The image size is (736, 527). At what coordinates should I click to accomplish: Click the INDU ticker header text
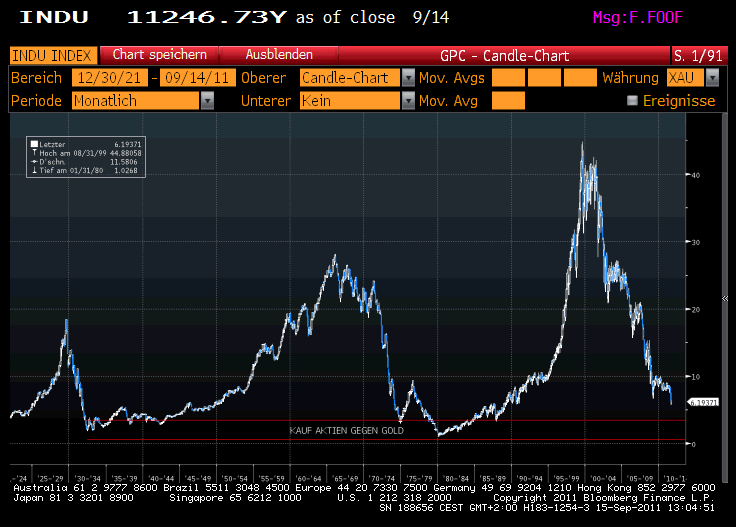(x=54, y=17)
